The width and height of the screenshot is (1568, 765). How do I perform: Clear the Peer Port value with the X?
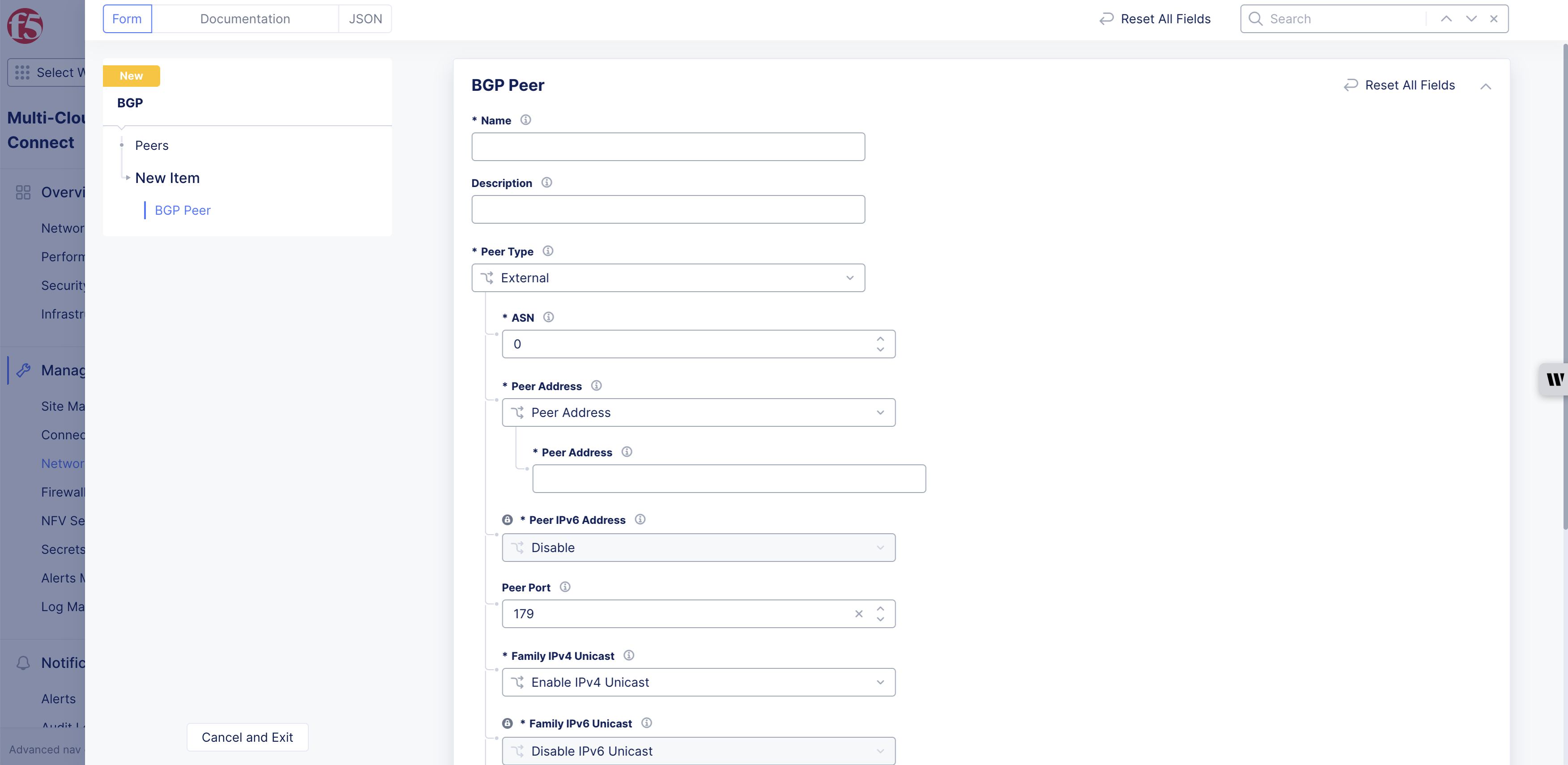(859, 613)
